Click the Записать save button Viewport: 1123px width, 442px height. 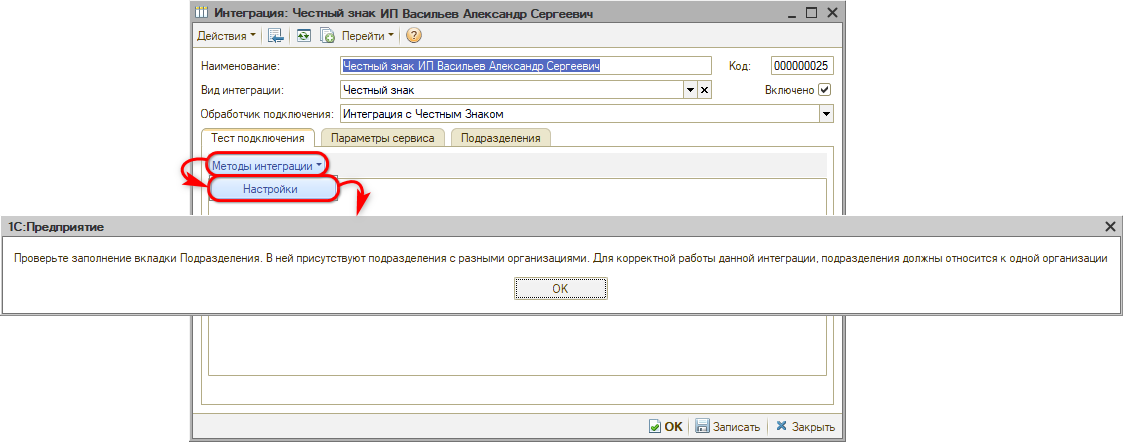point(728,426)
